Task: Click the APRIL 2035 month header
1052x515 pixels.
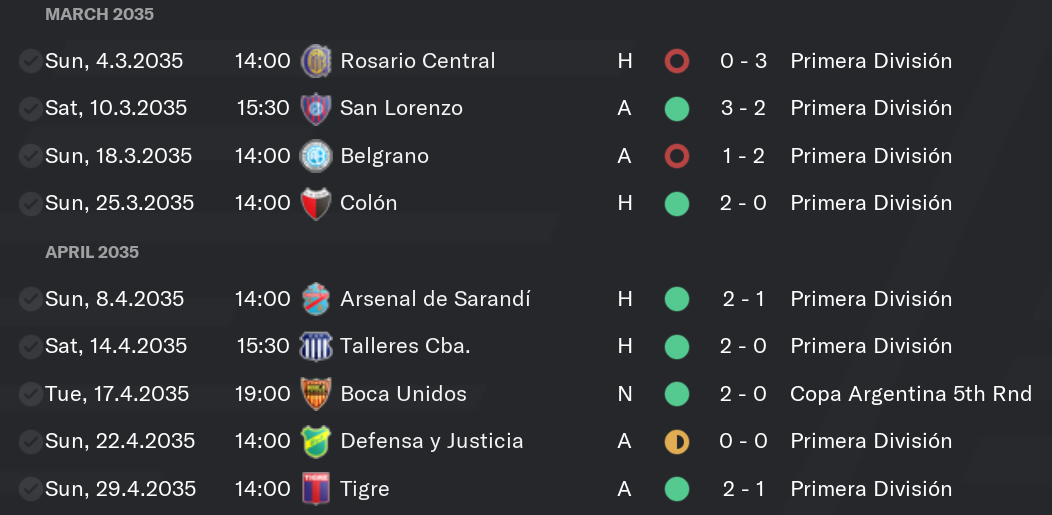Action: click(x=92, y=252)
